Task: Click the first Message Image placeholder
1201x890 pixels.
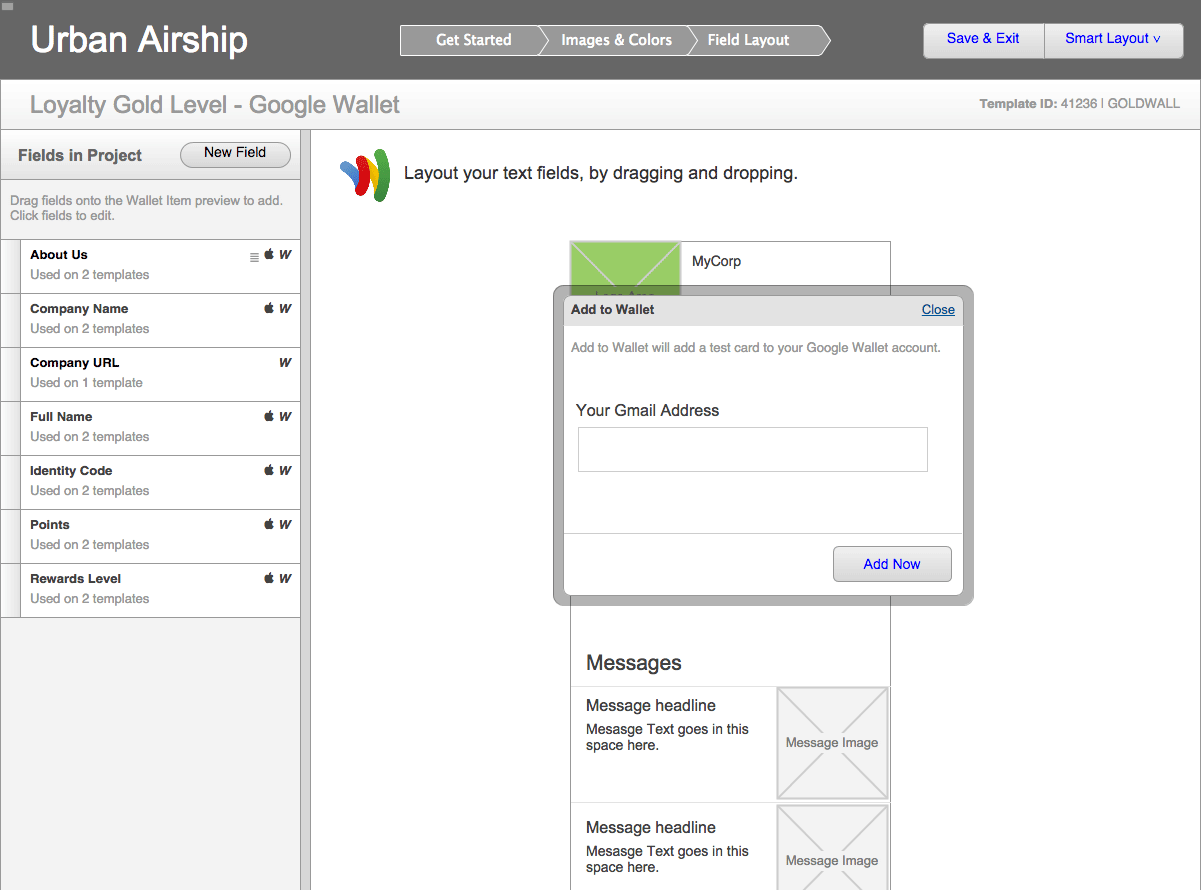Action: click(x=832, y=743)
